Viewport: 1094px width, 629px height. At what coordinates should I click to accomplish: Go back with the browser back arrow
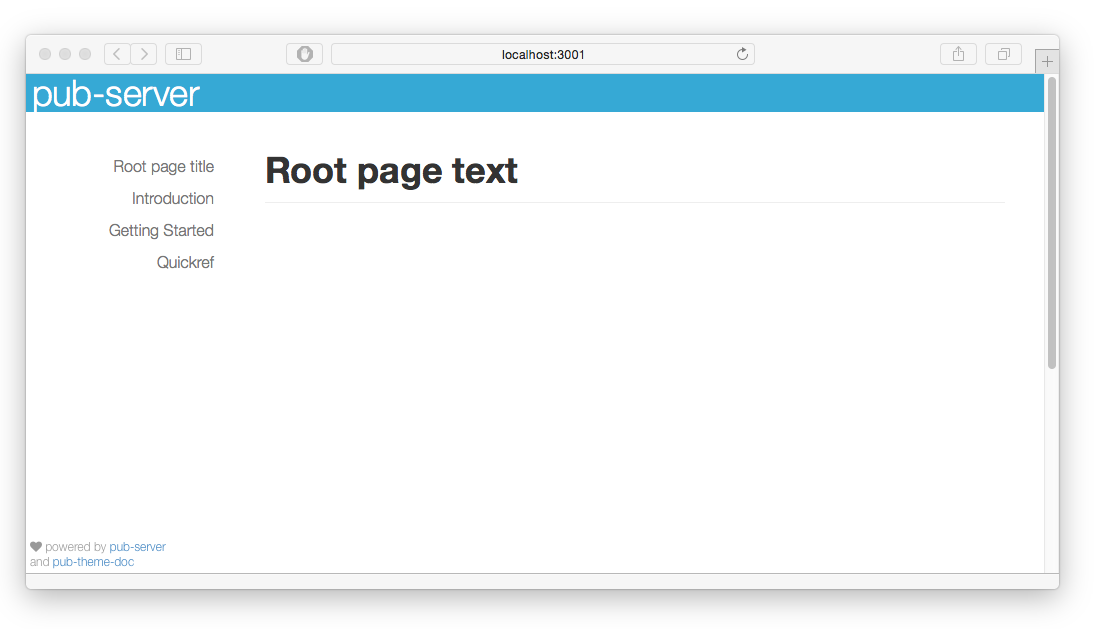coord(117,54)
